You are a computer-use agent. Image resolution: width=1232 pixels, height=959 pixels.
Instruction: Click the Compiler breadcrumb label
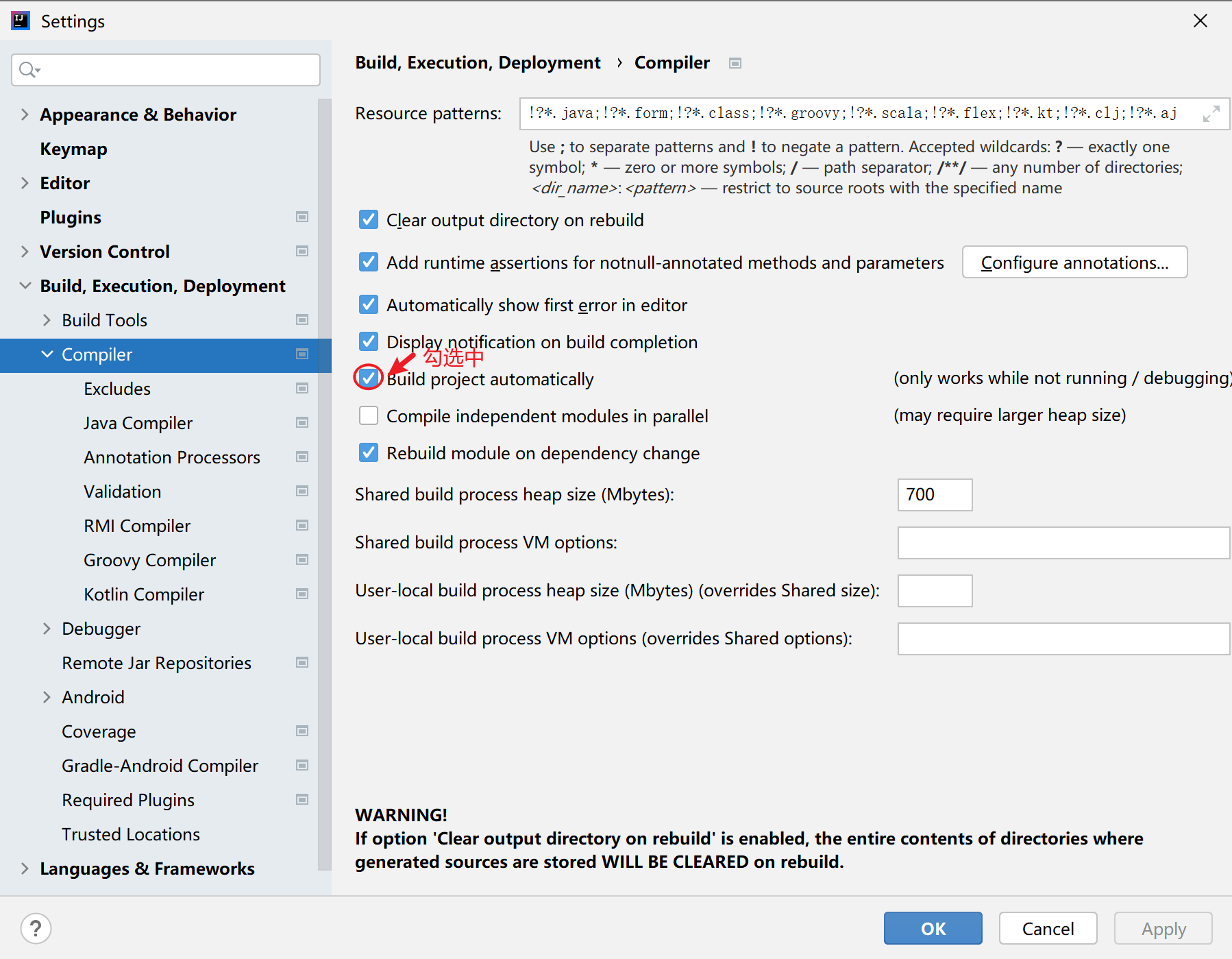point(672,63)
